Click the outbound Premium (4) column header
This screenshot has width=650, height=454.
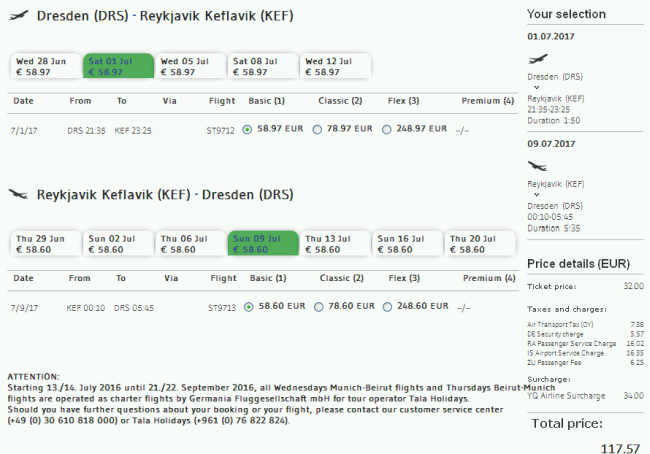tap(488, 101)
